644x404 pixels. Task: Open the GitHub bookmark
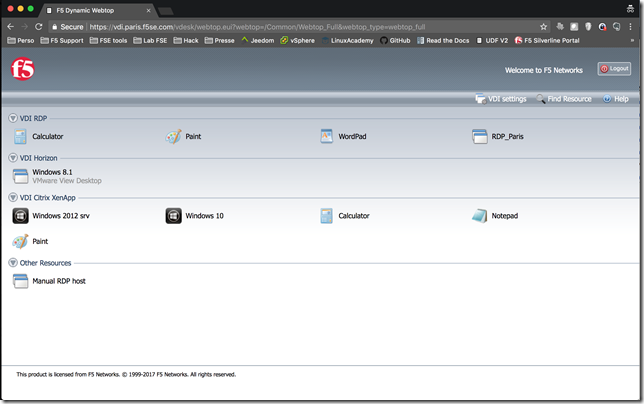[x=395, y=40]
